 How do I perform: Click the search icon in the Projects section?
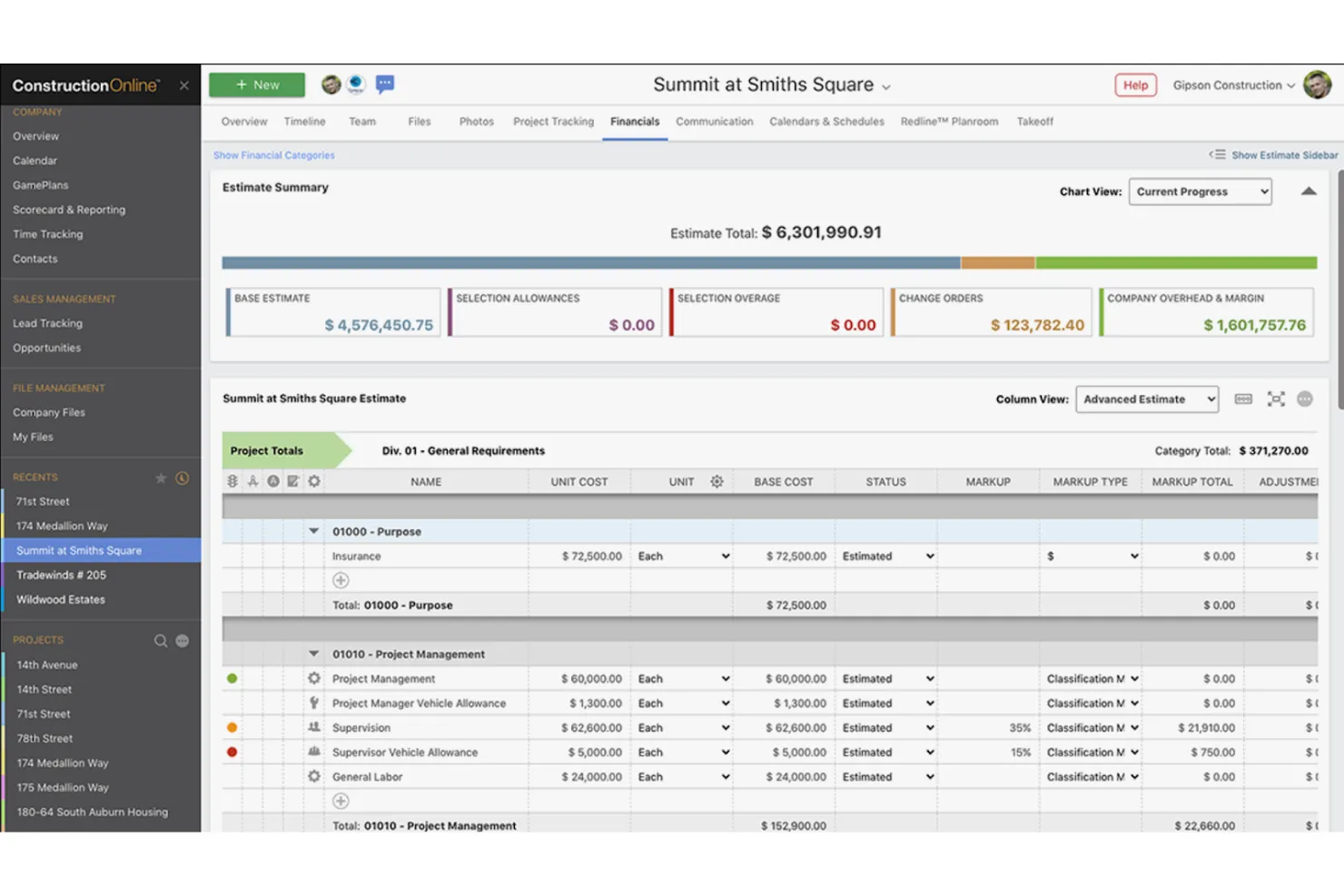click(x=161, y=640)
